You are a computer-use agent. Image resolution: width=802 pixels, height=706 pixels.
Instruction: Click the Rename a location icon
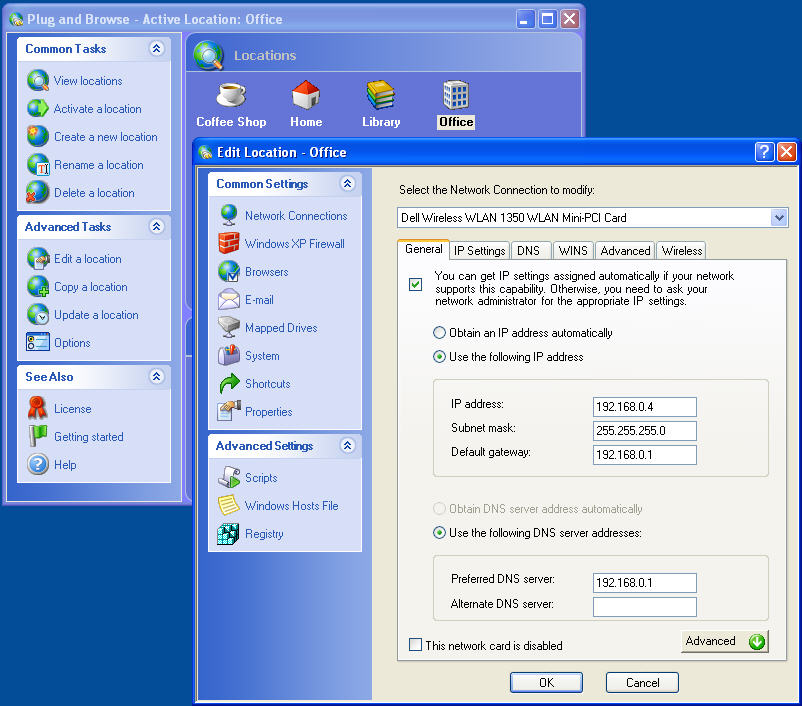pos(38,165)
